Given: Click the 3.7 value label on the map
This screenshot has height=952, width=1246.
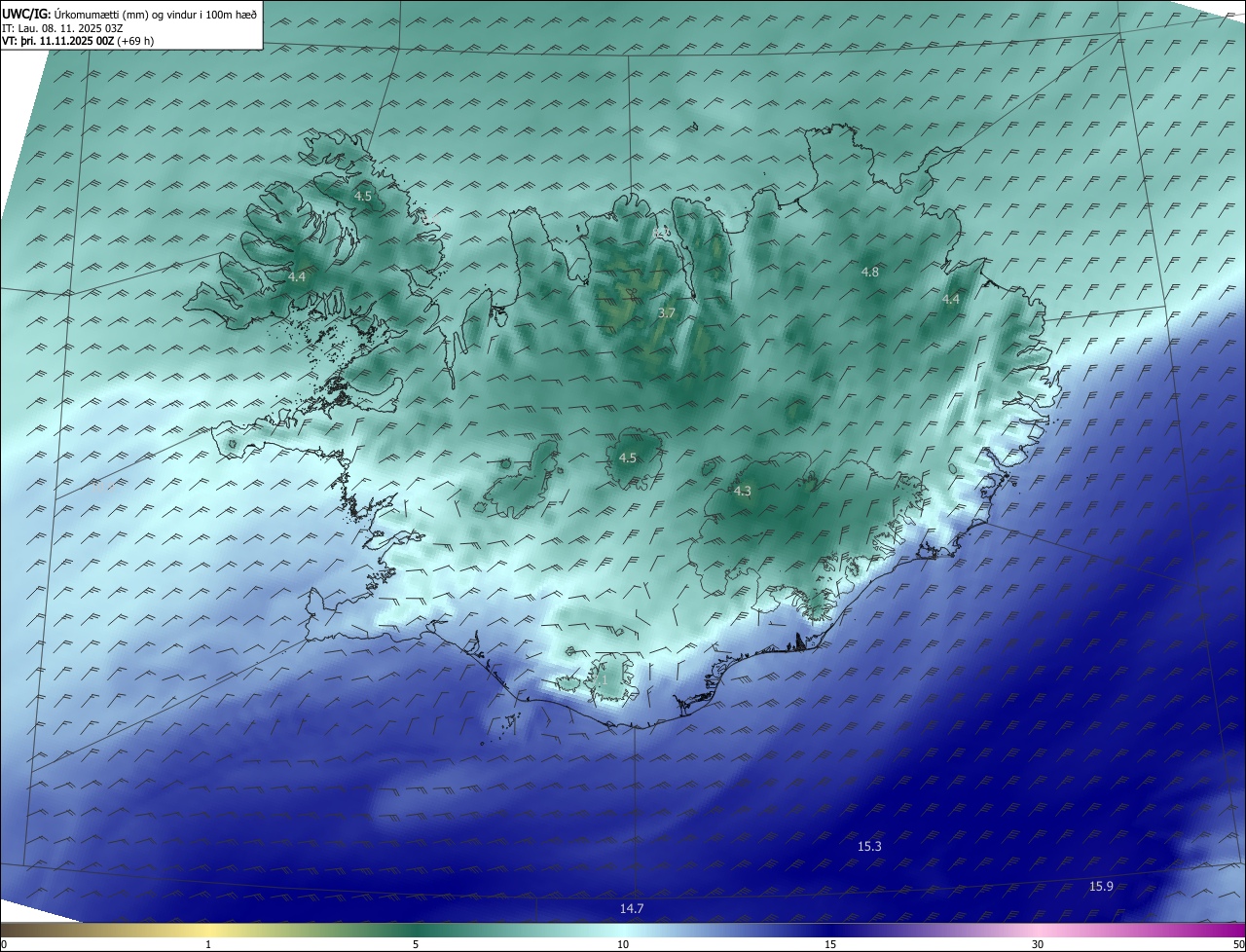Looking at the screenshot, I should (x=667, y=313).
